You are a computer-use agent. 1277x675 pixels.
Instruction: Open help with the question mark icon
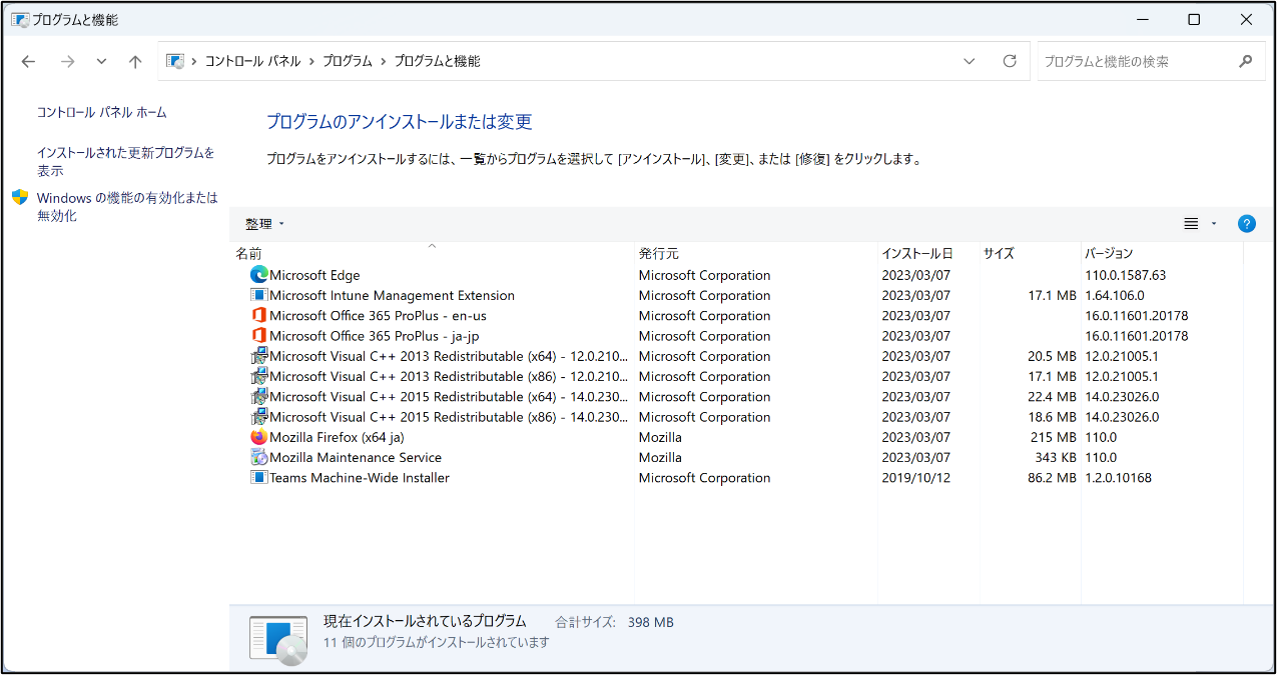coord(1246,224)
